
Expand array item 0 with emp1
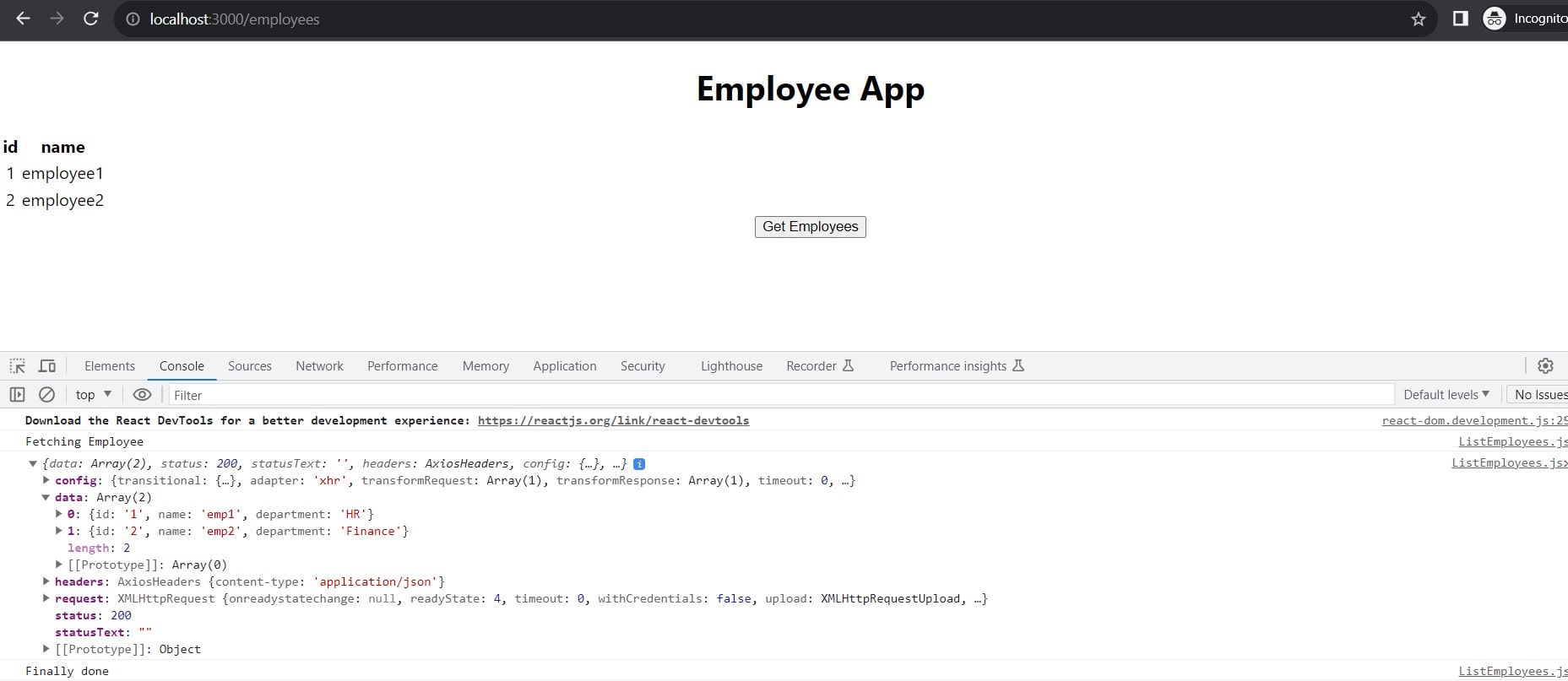(59, 514)
